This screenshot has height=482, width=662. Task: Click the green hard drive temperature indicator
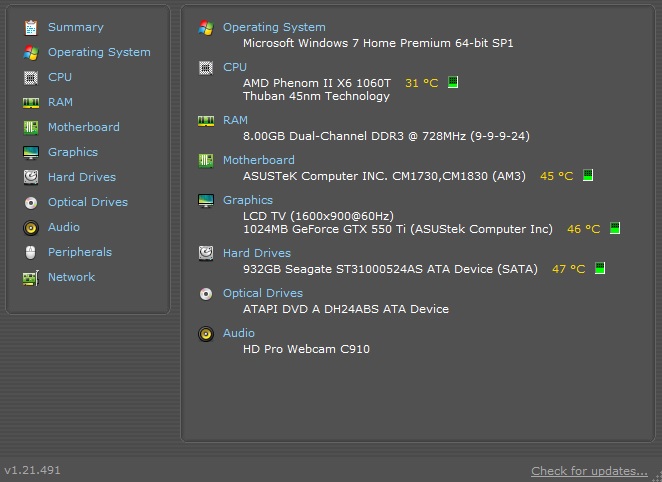click(600, 268)
